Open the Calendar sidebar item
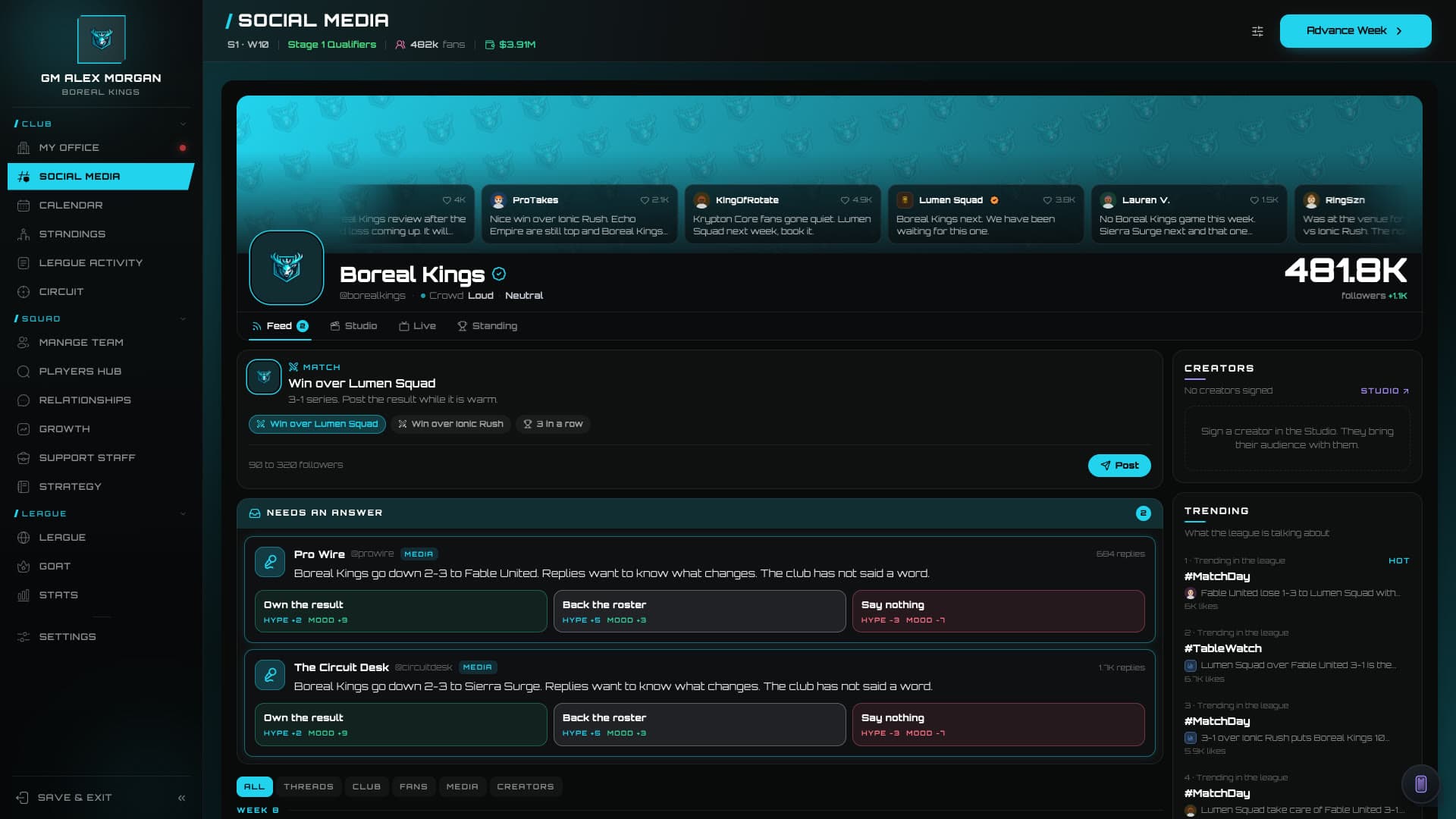 [x=101, y=206]
